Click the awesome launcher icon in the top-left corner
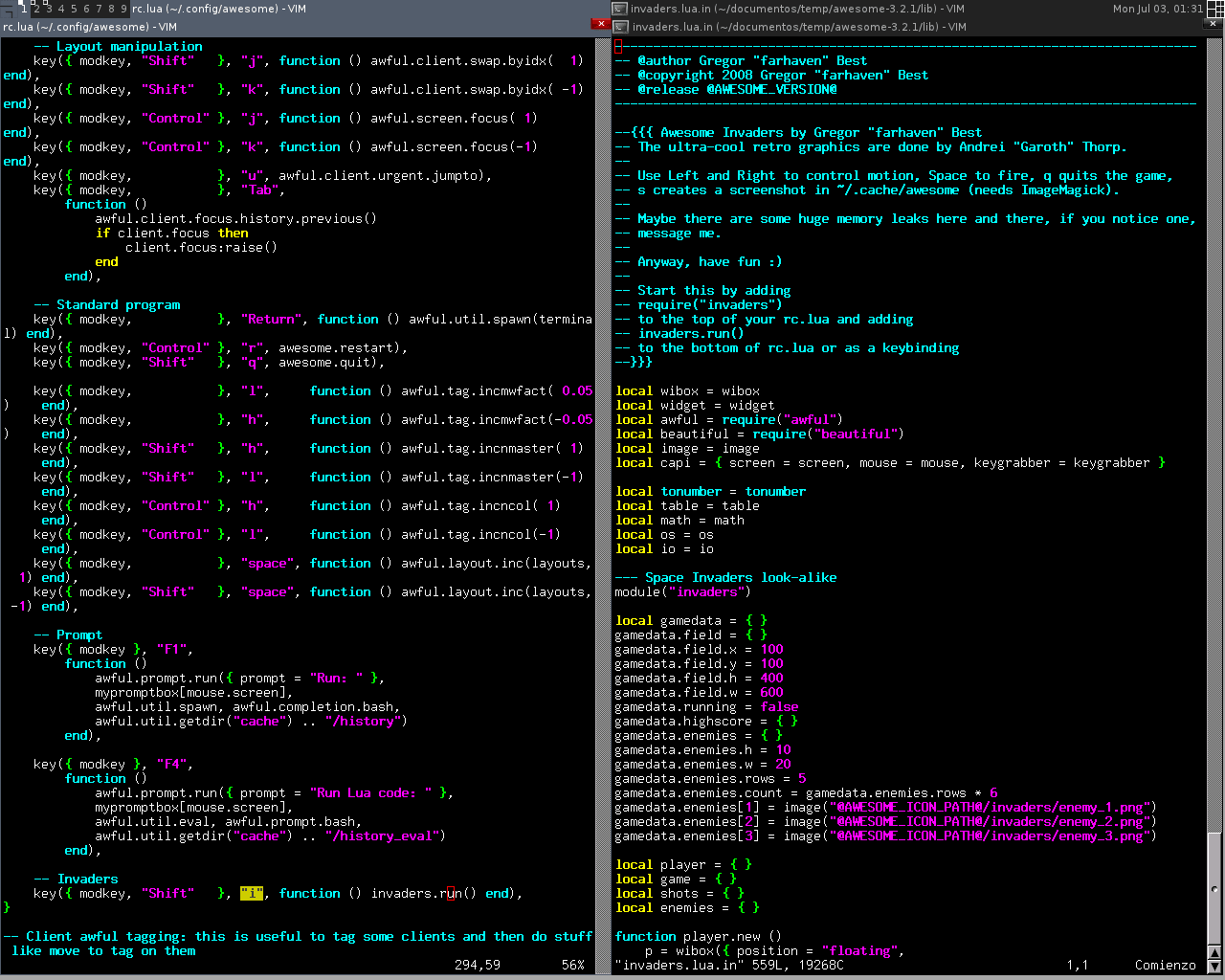This screenshot has width=1225, height=980. 8,8
